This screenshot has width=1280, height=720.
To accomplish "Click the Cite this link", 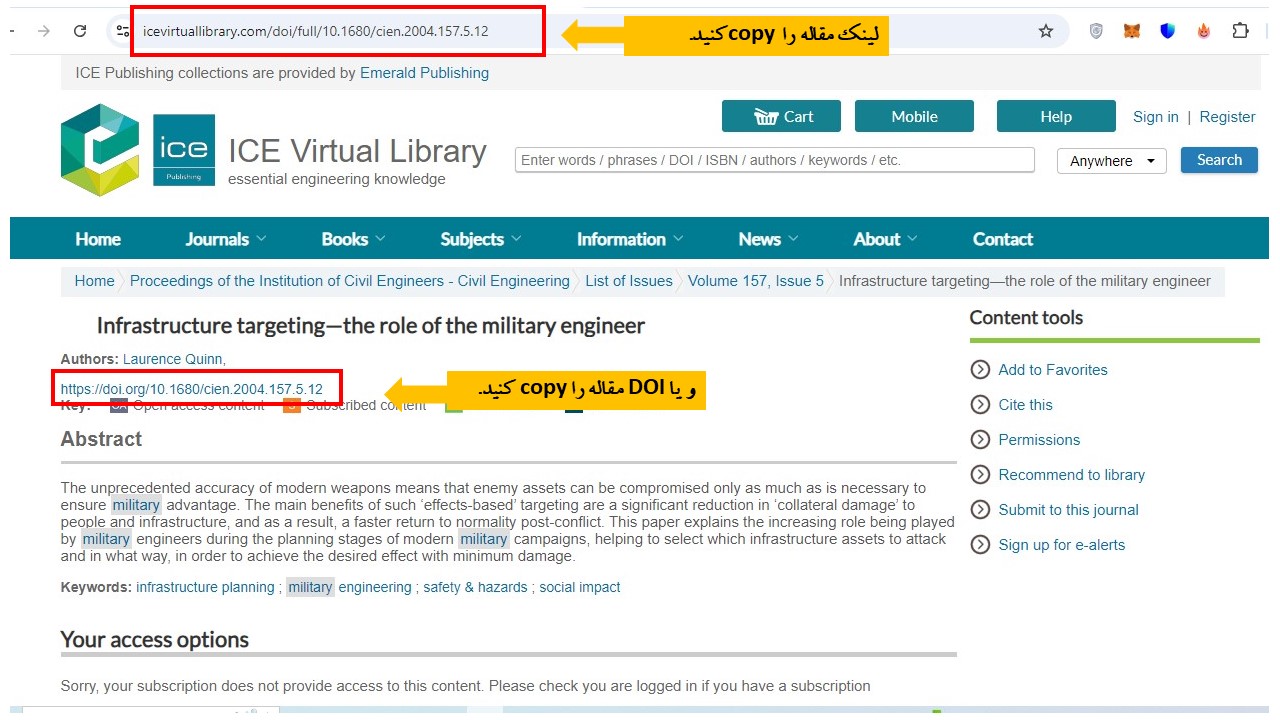I will (x=1025, y=405).
